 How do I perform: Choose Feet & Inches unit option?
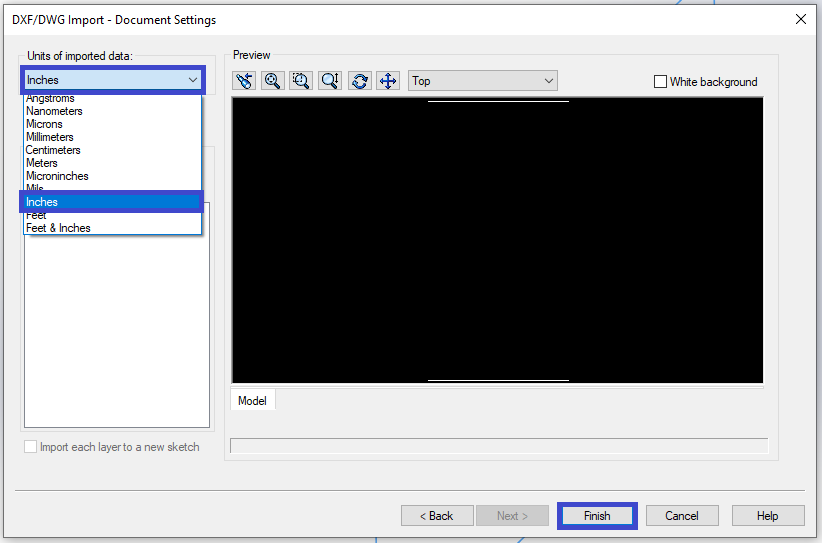coord(112,228)
